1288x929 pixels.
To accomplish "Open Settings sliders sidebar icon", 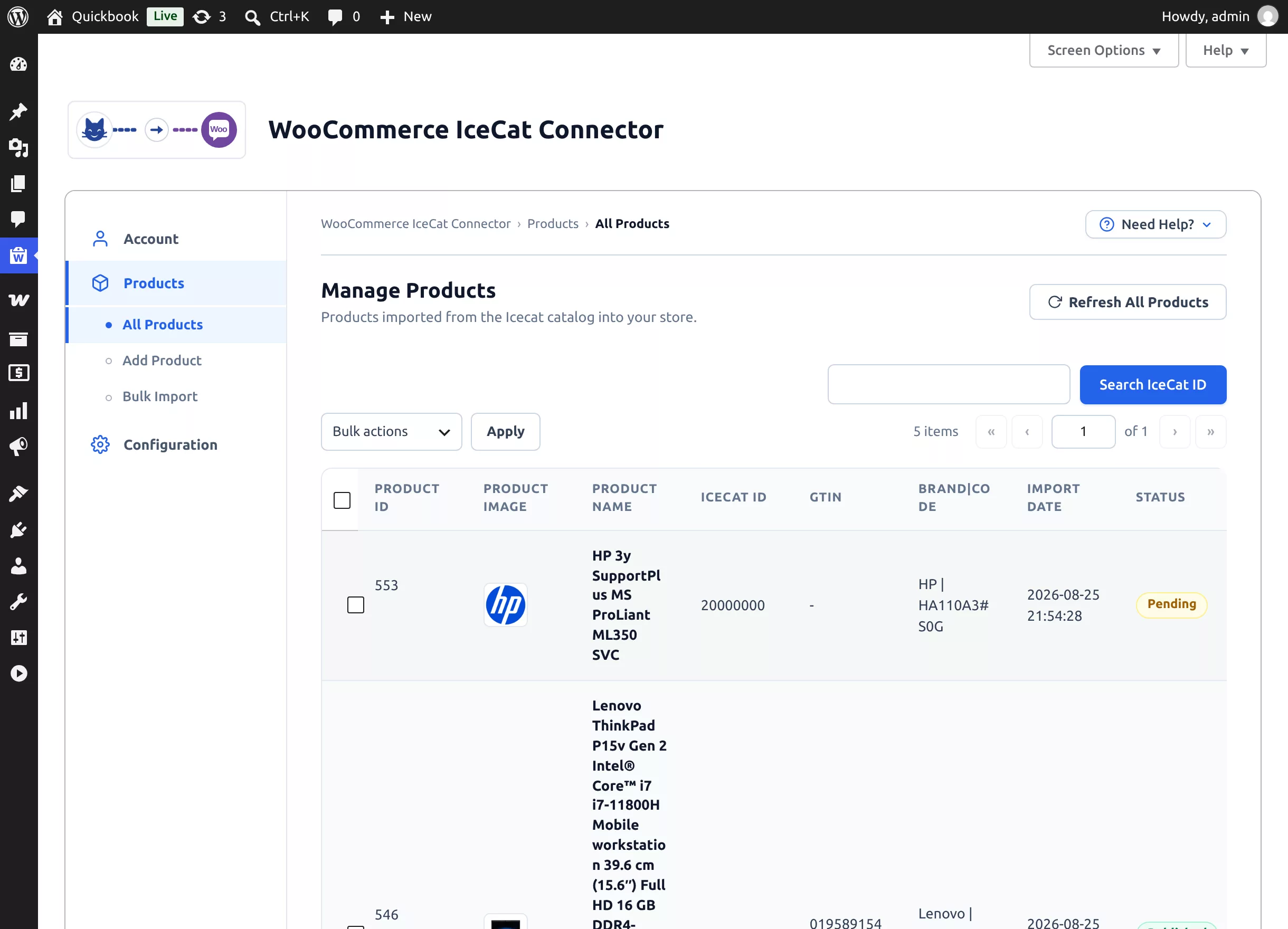I will tap(18, 637).
